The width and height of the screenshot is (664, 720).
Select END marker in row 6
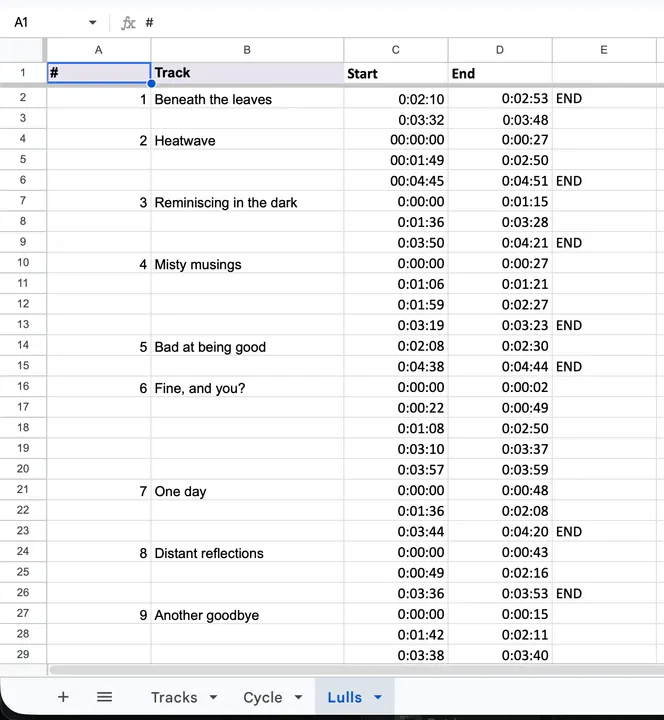[604, 181]
